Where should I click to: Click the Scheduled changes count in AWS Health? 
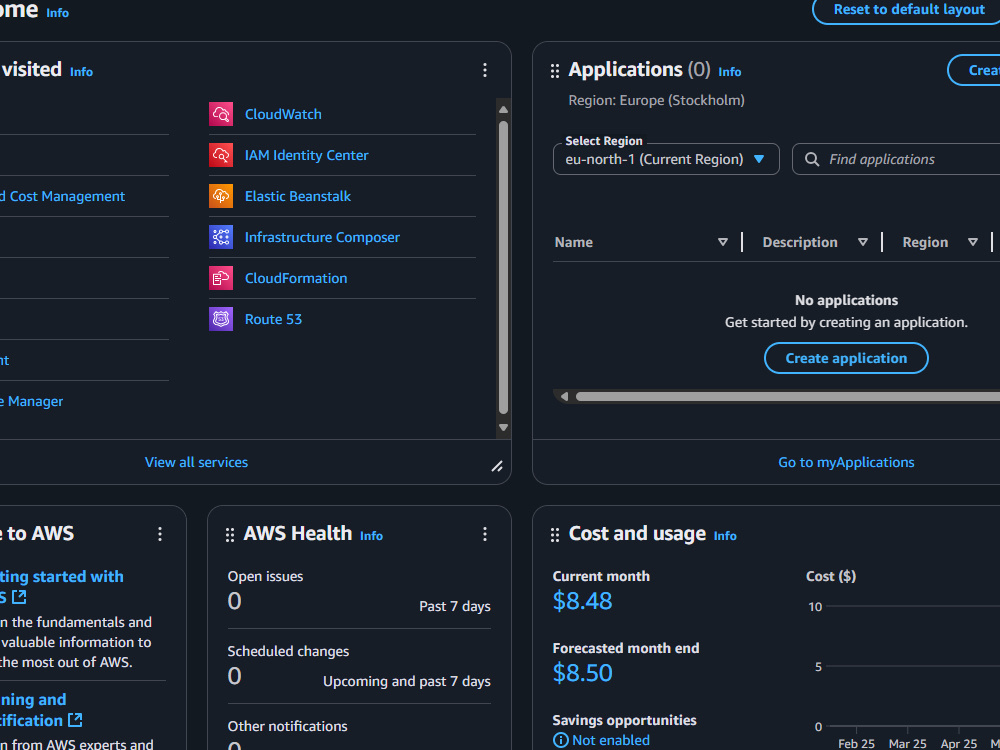[x=235, y=676]
